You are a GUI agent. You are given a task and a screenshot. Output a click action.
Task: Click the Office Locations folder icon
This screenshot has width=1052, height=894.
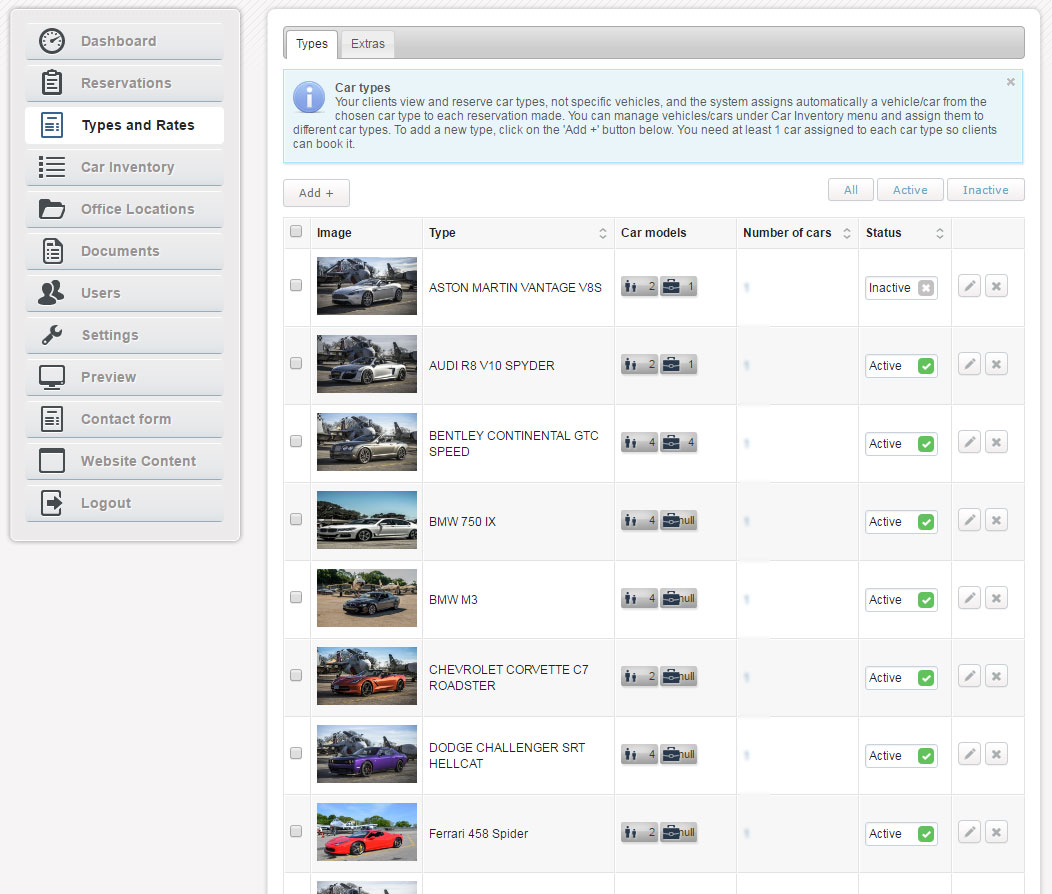coord(52,209)
